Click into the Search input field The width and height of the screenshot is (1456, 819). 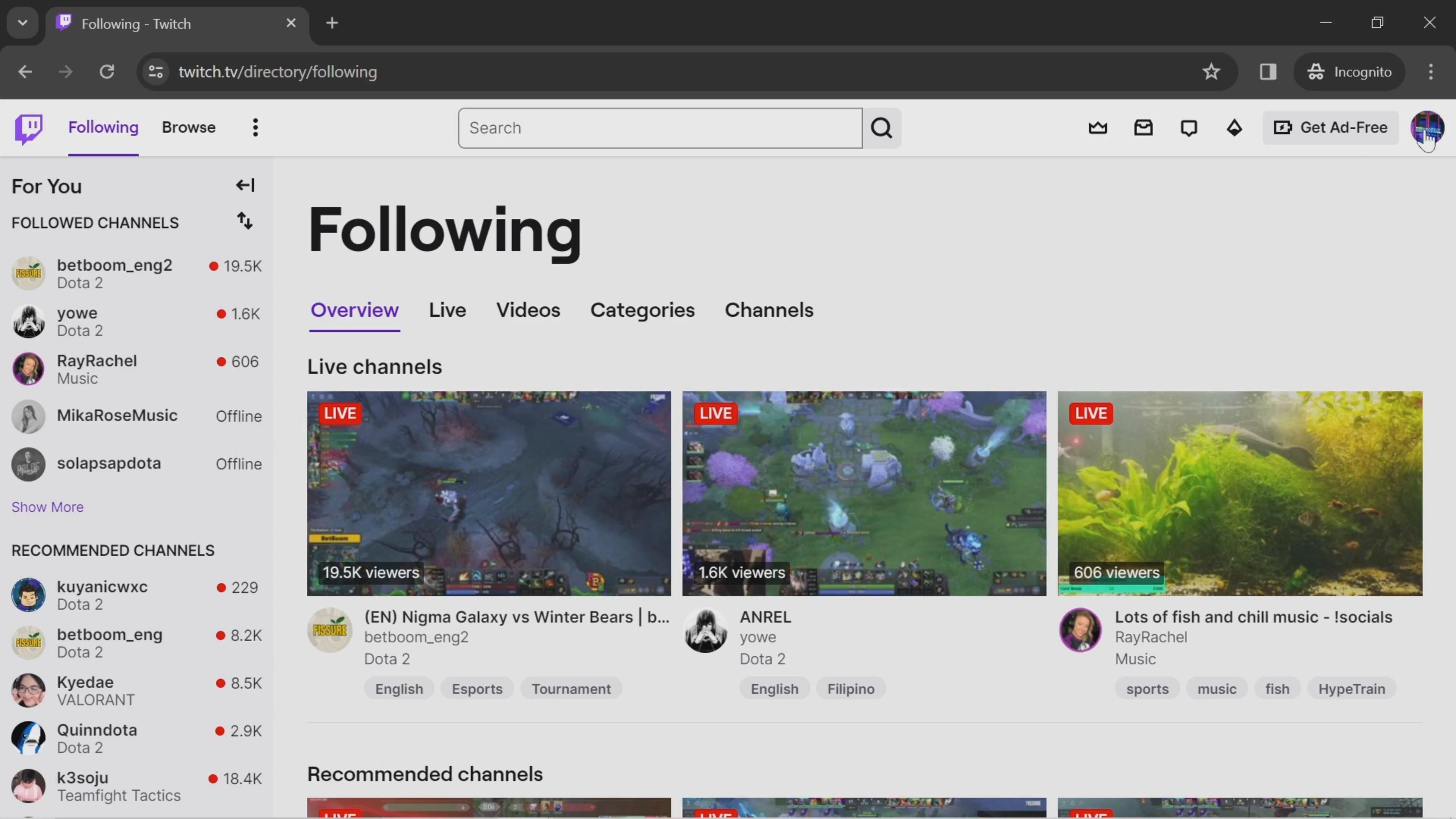pyautogui.click(x=660, y=128)
